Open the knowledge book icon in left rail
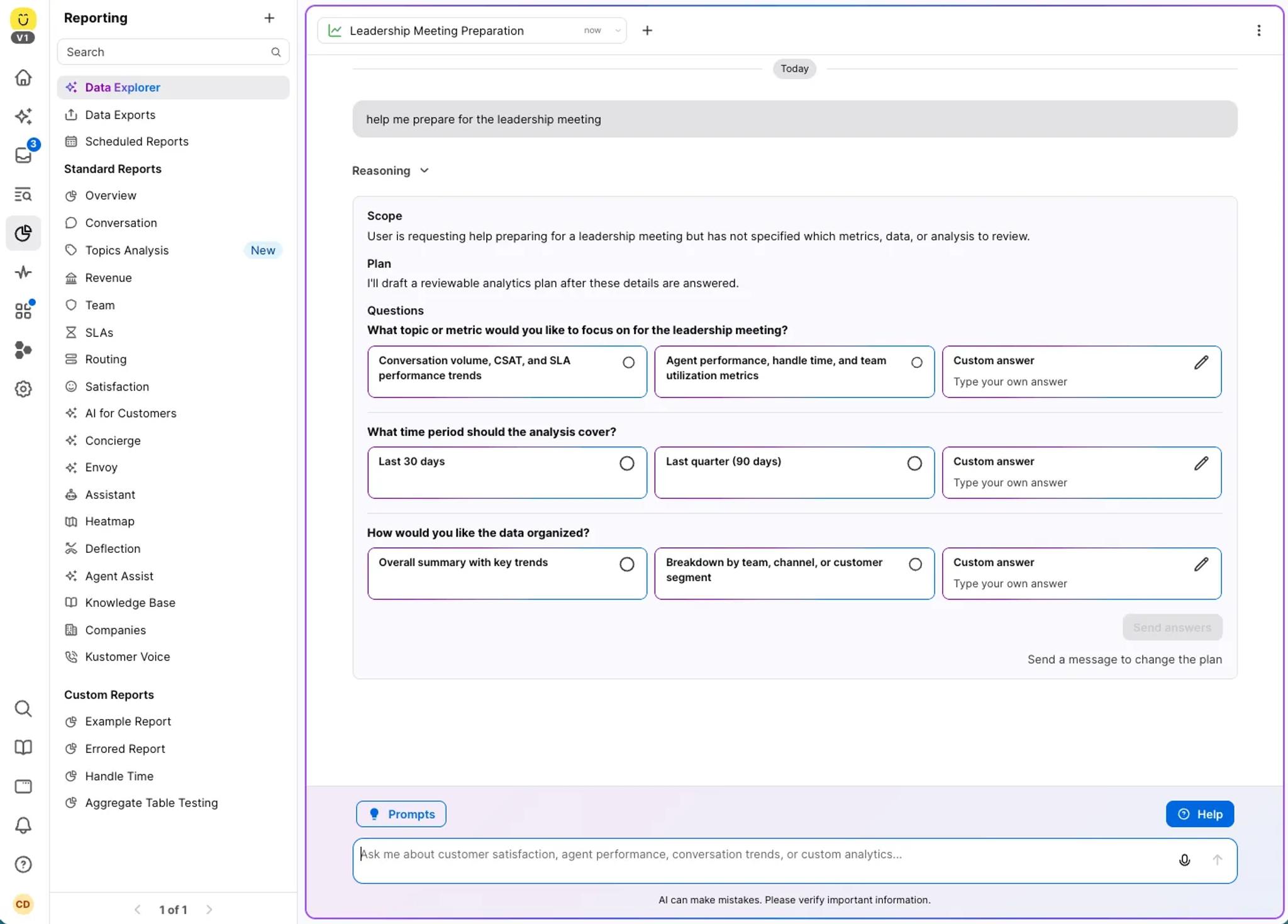The height and width of the screenshot is (924, 1288). (23, 747)
